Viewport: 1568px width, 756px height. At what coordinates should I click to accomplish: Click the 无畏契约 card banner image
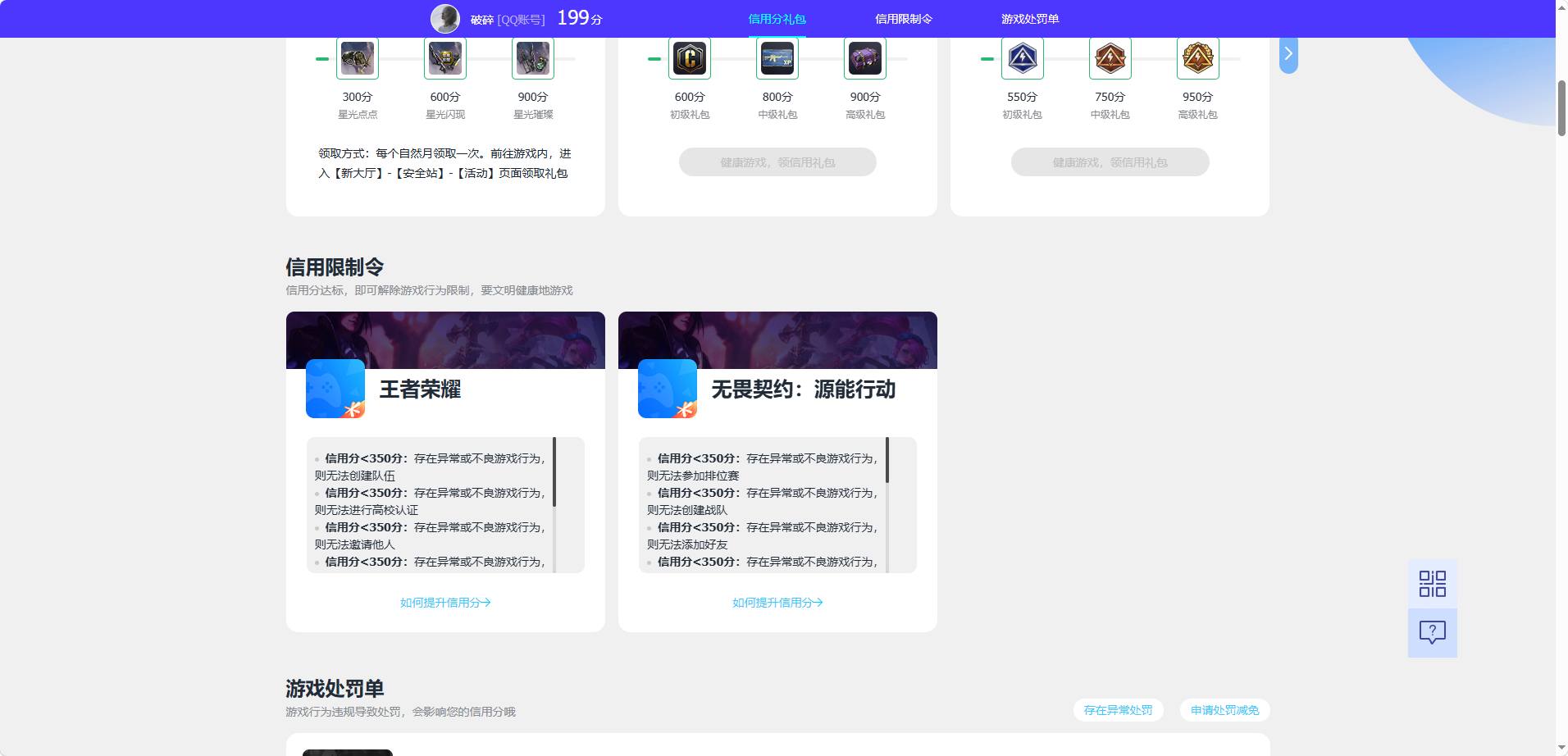coord(777,340)
